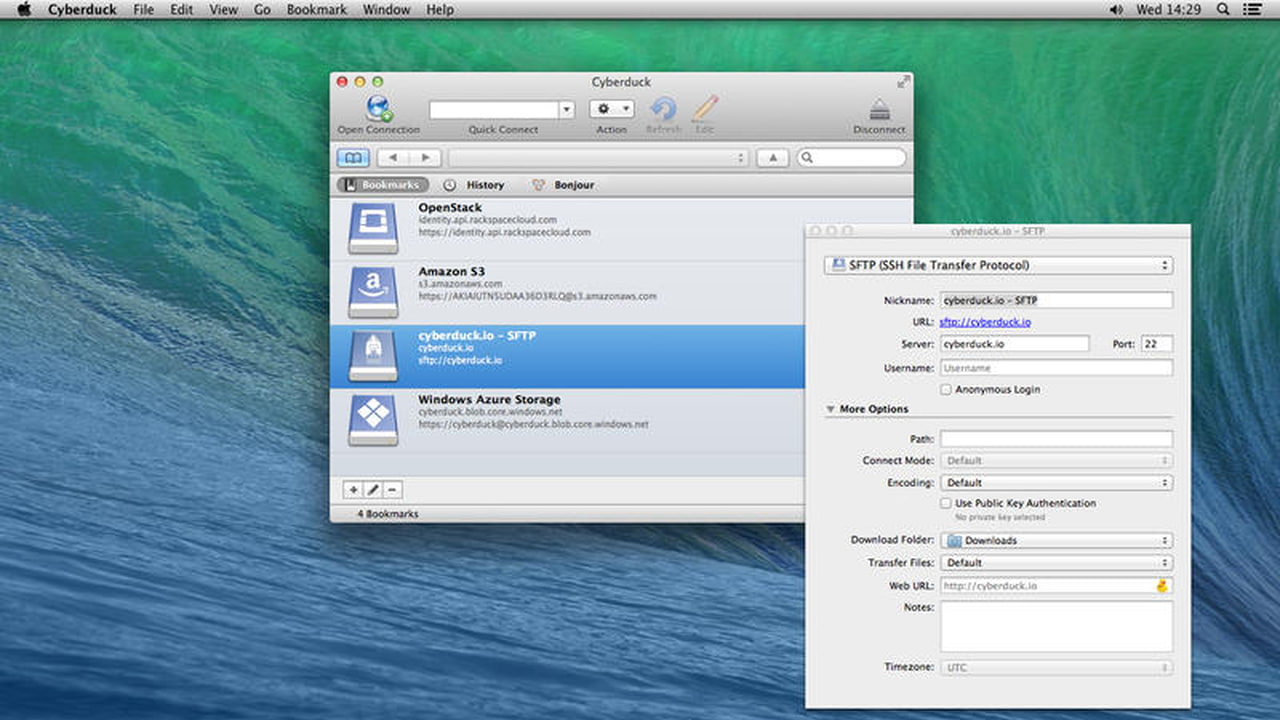The image size is (1280, 720).
Task: Click the Port number field
Action: 1157,344
